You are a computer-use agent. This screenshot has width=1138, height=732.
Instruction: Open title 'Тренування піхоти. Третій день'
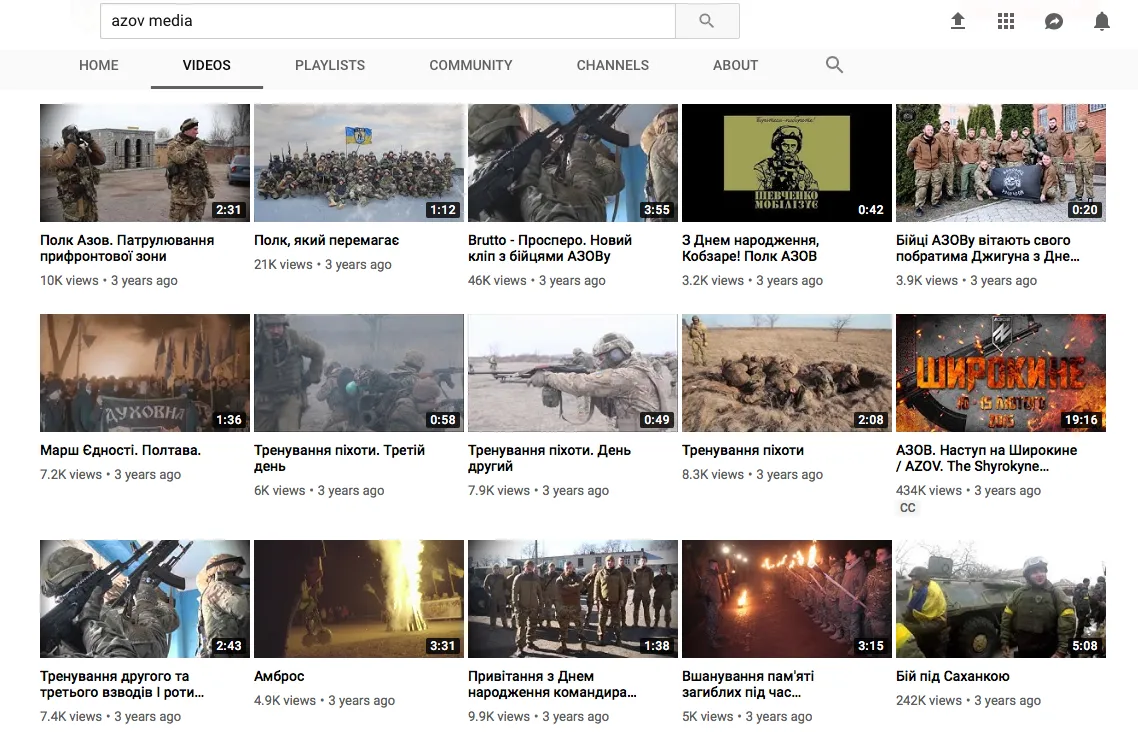coord(340,458)
